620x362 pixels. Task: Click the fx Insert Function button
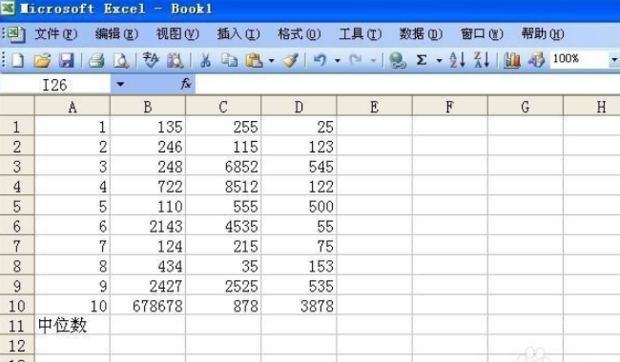[x=186, y=84]
